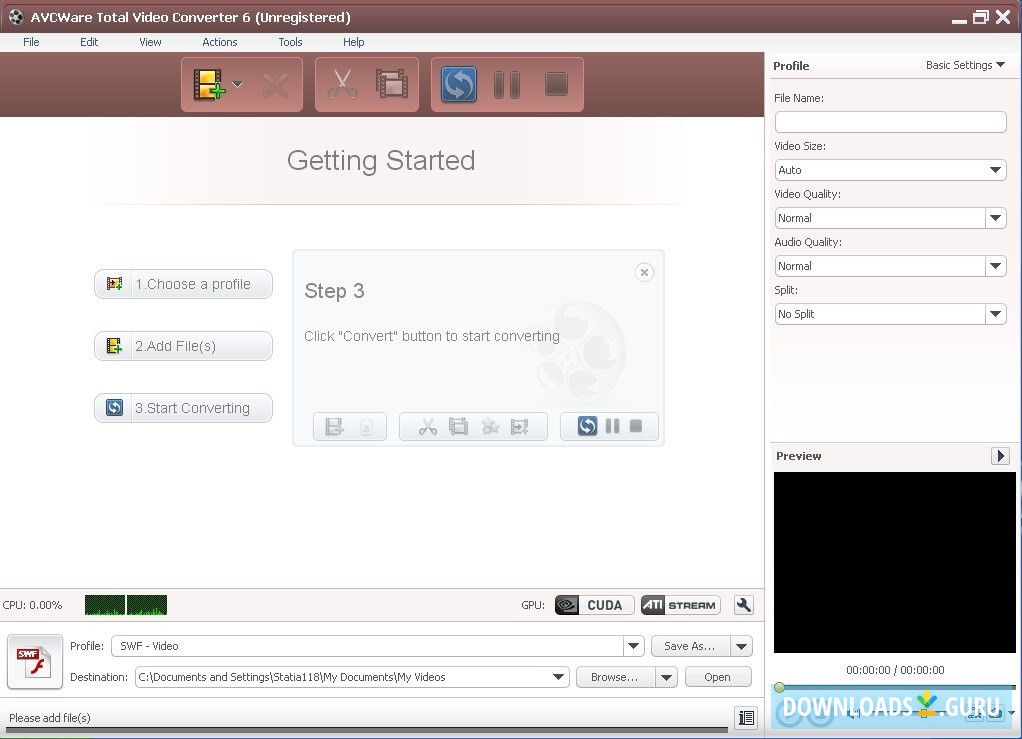Image resolution: width=1022 pixels, height=739 pixels.
Task: Click the 3.Start Converting step button
Action: (x=184, y=408)
